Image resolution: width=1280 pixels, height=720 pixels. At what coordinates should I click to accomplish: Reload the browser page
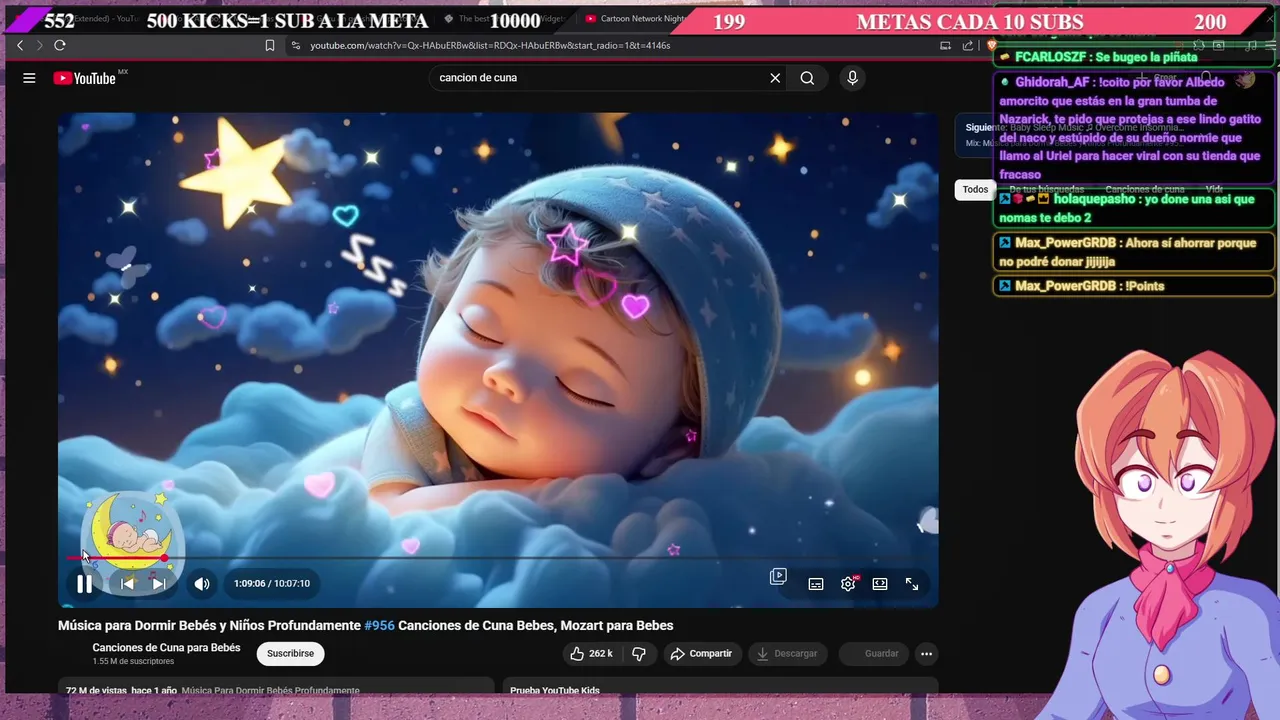pos(60,45)
